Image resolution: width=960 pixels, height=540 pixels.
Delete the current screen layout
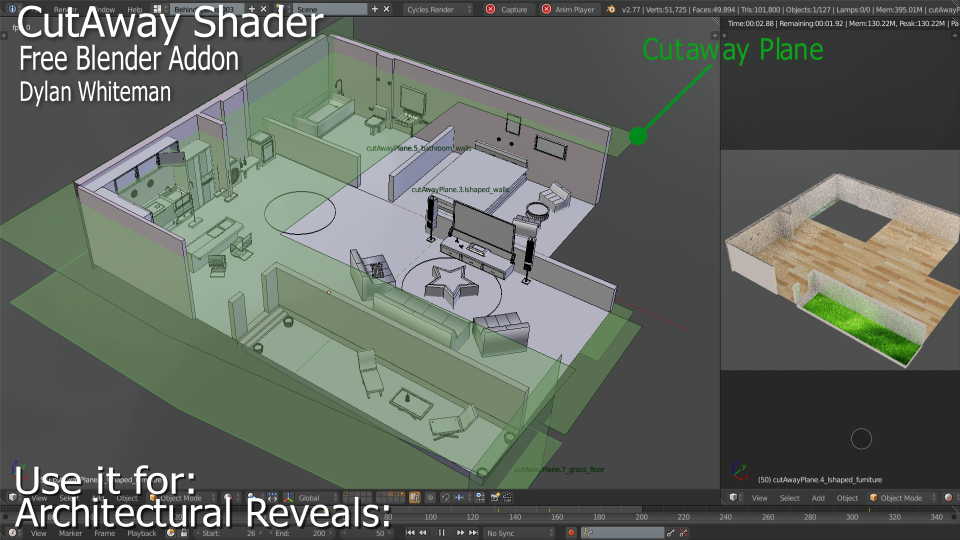[x=263, y=9]
